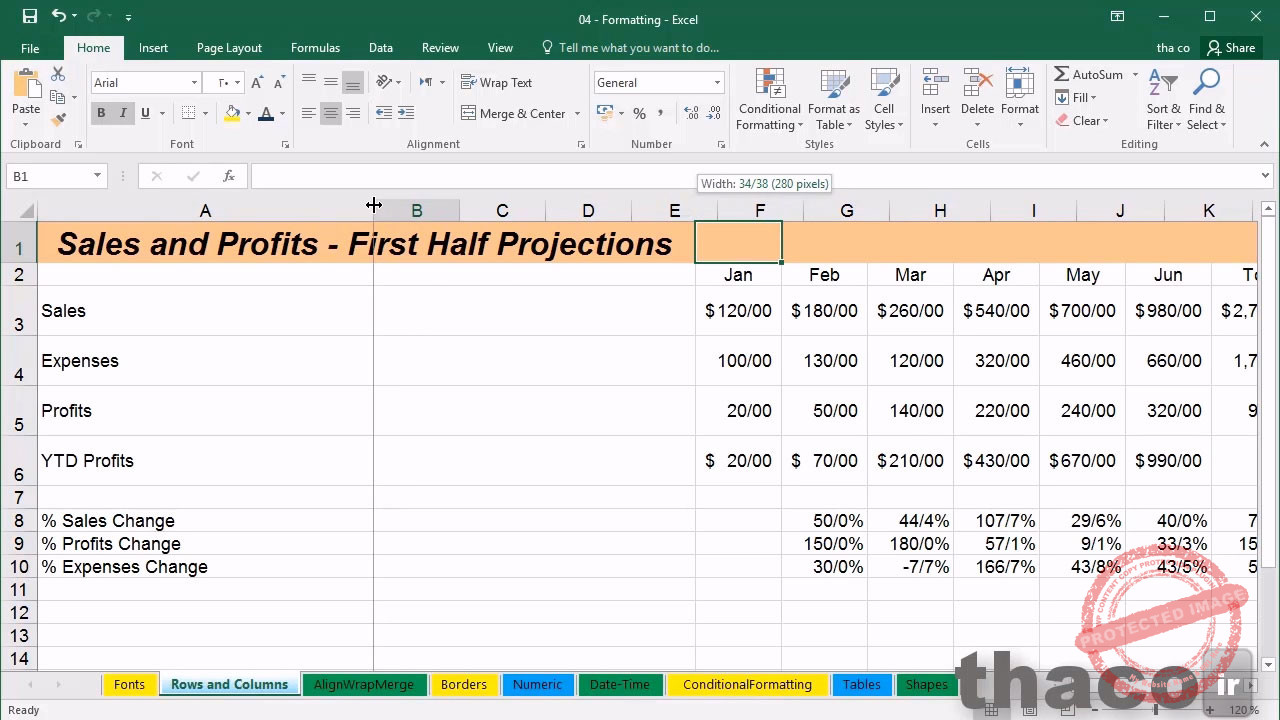
Task: Click the Share button
Action: 1231,48
